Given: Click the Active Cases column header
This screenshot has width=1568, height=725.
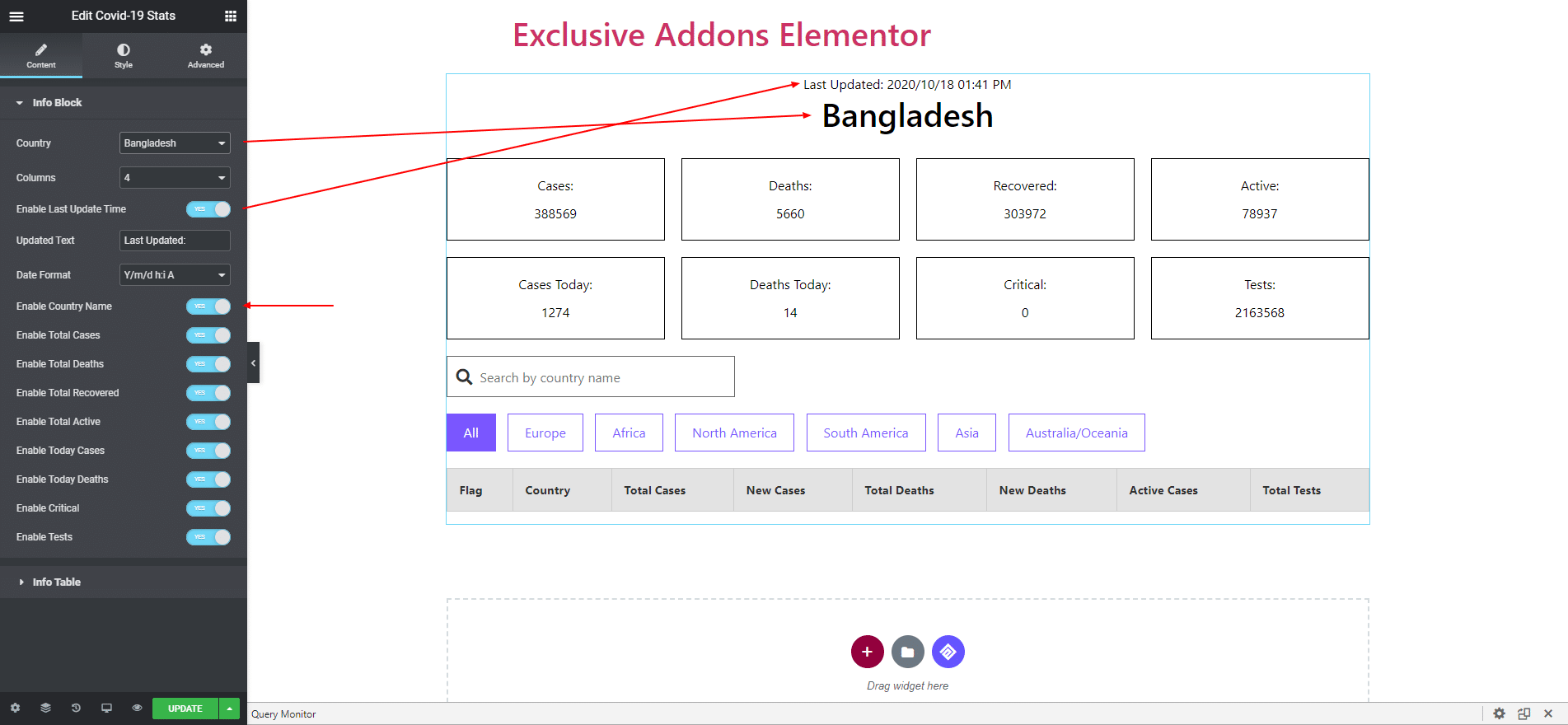Looking at the screenshot, I should (x=1183, y=490).
